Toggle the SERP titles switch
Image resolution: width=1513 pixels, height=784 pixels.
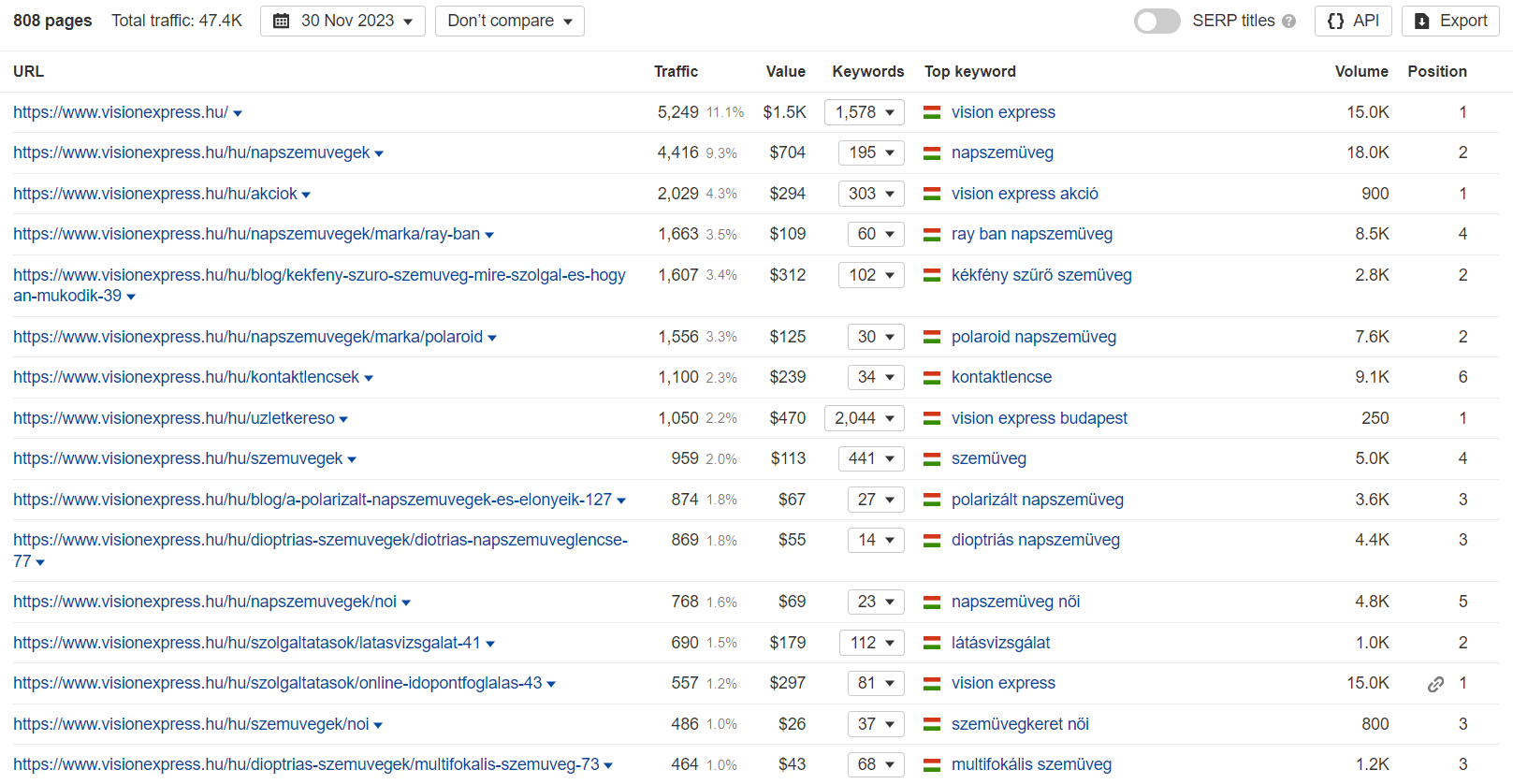1157,22
